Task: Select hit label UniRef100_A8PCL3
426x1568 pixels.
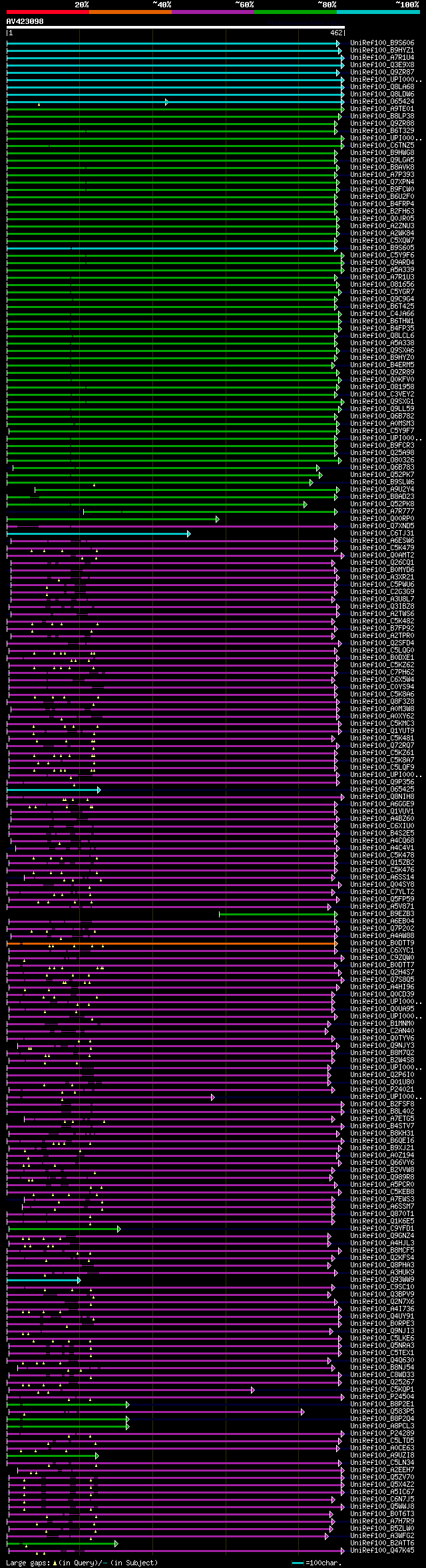Action: pos(382,1426)
